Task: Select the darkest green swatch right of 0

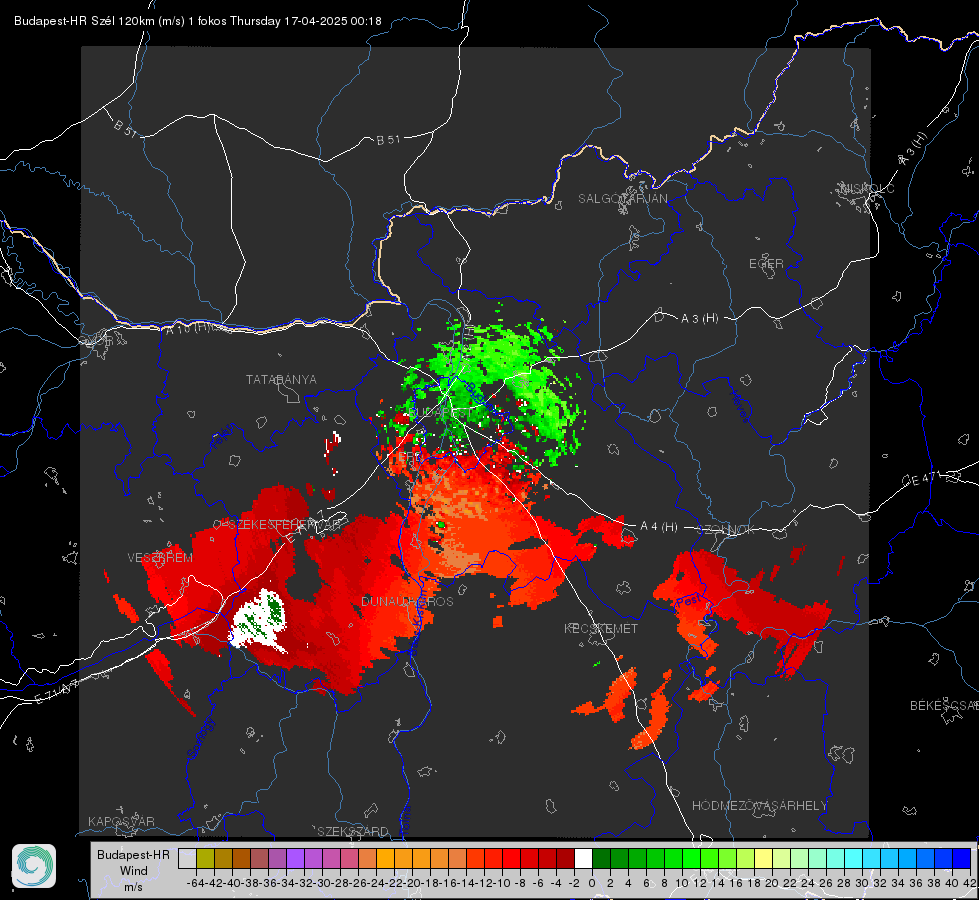Action: (601, 858)
